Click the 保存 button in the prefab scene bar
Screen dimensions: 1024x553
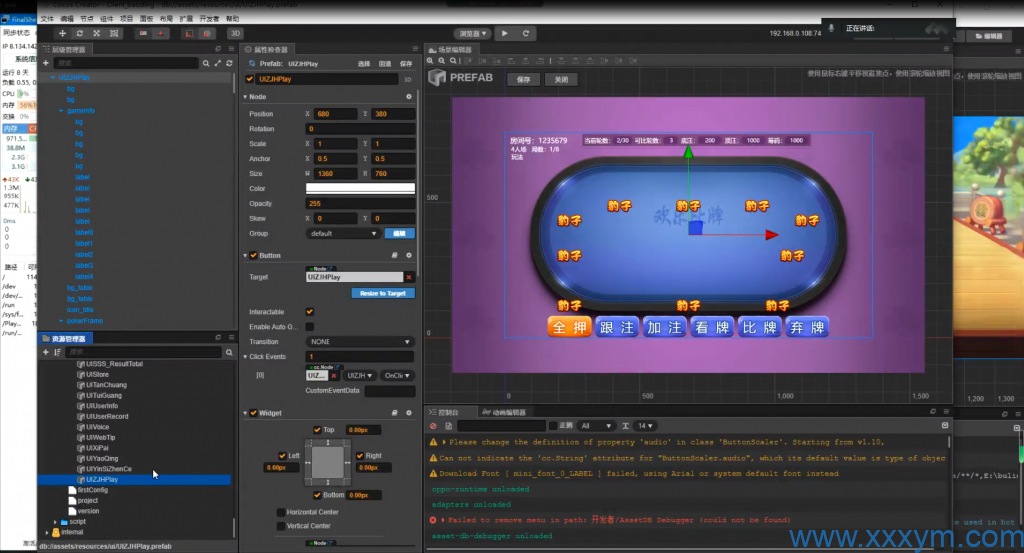(x=524, y=79)
